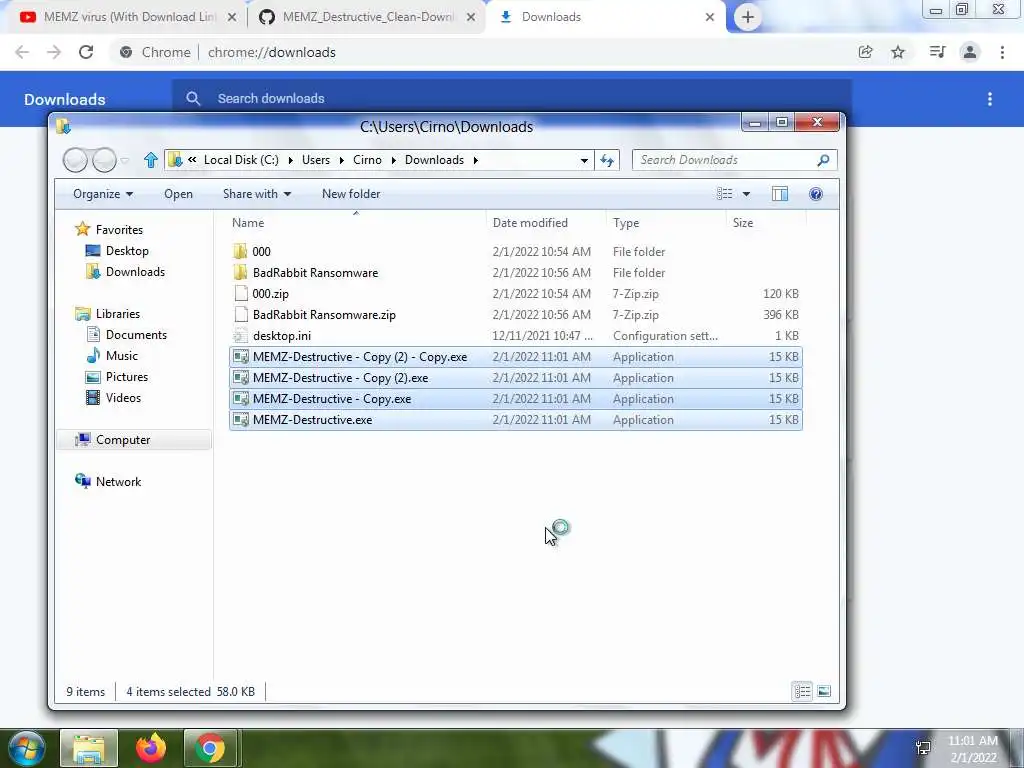
Task: Click Chrome's share page icon
Action: click(x=865, y=52)
